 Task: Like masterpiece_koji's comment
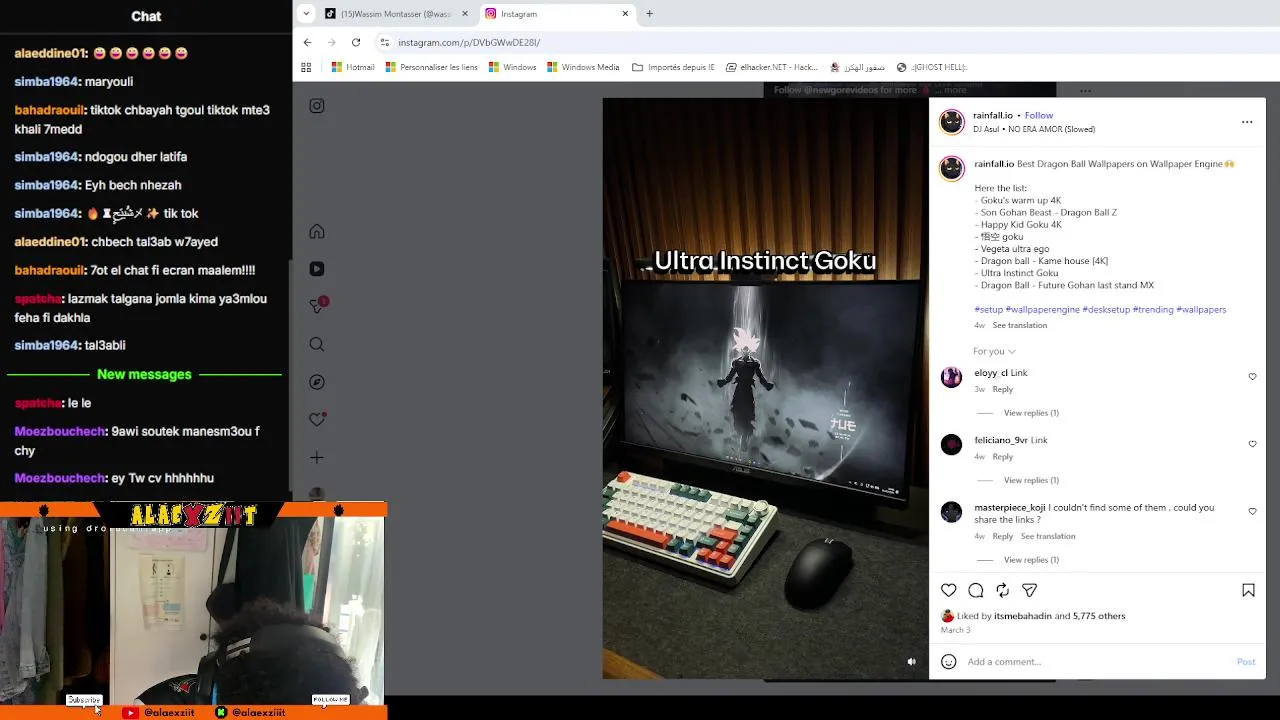point(1252,512)
